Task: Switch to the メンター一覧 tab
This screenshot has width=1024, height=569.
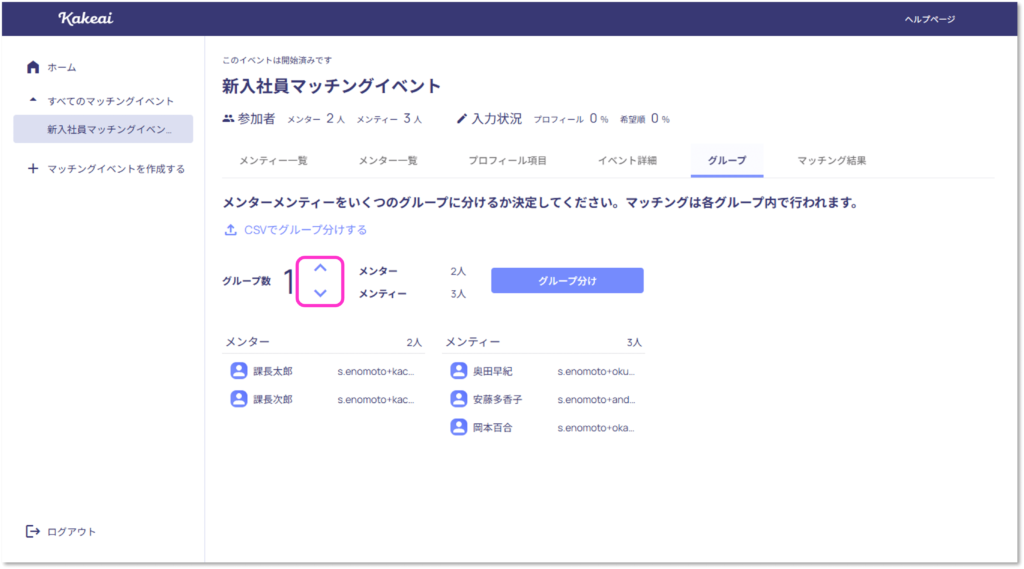Action: tap(388, 160)
